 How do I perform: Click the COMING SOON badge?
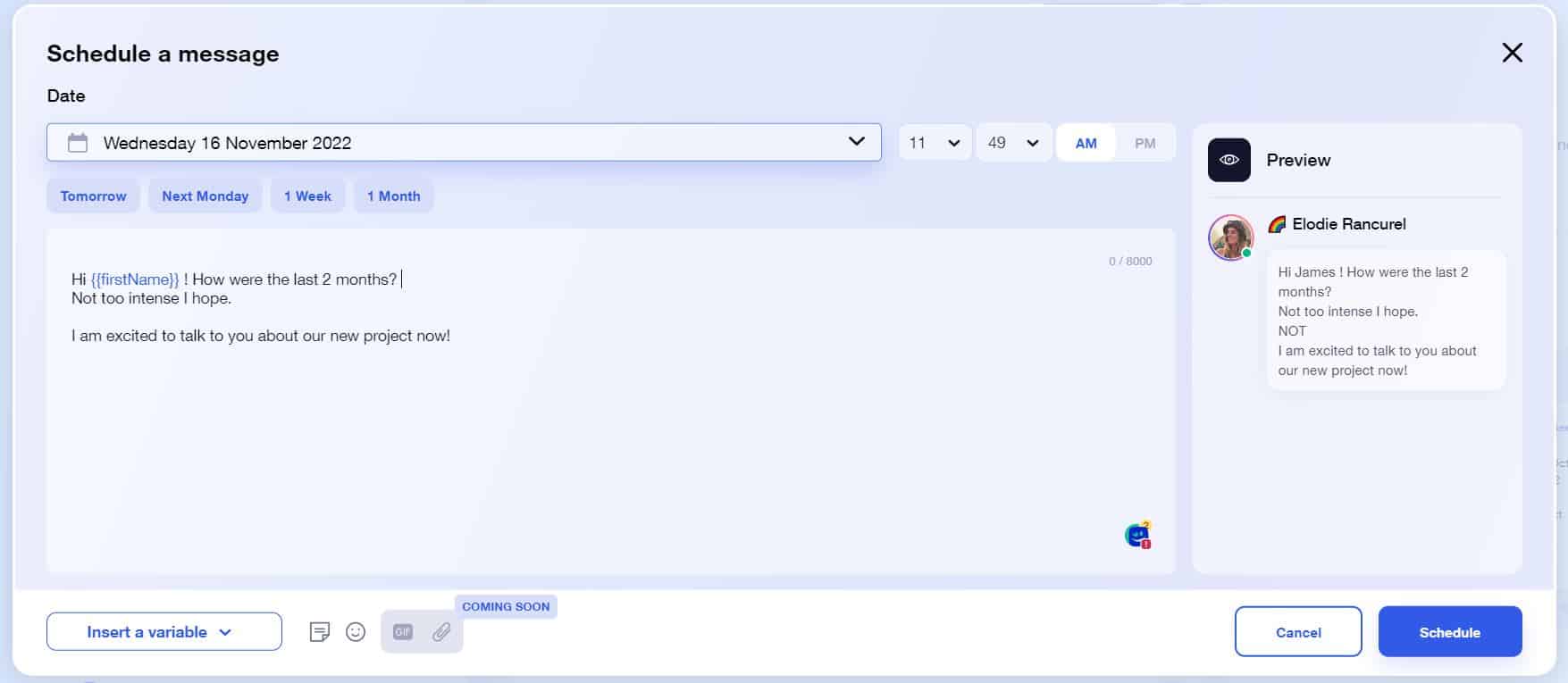click(x=506, y=606)
